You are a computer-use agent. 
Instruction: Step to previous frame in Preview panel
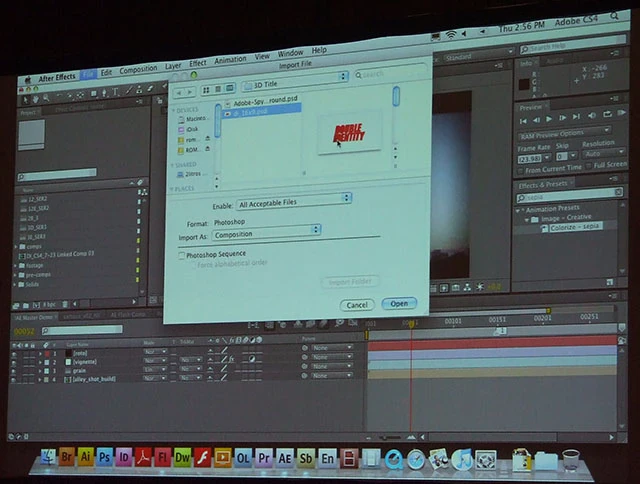[536, 120]
